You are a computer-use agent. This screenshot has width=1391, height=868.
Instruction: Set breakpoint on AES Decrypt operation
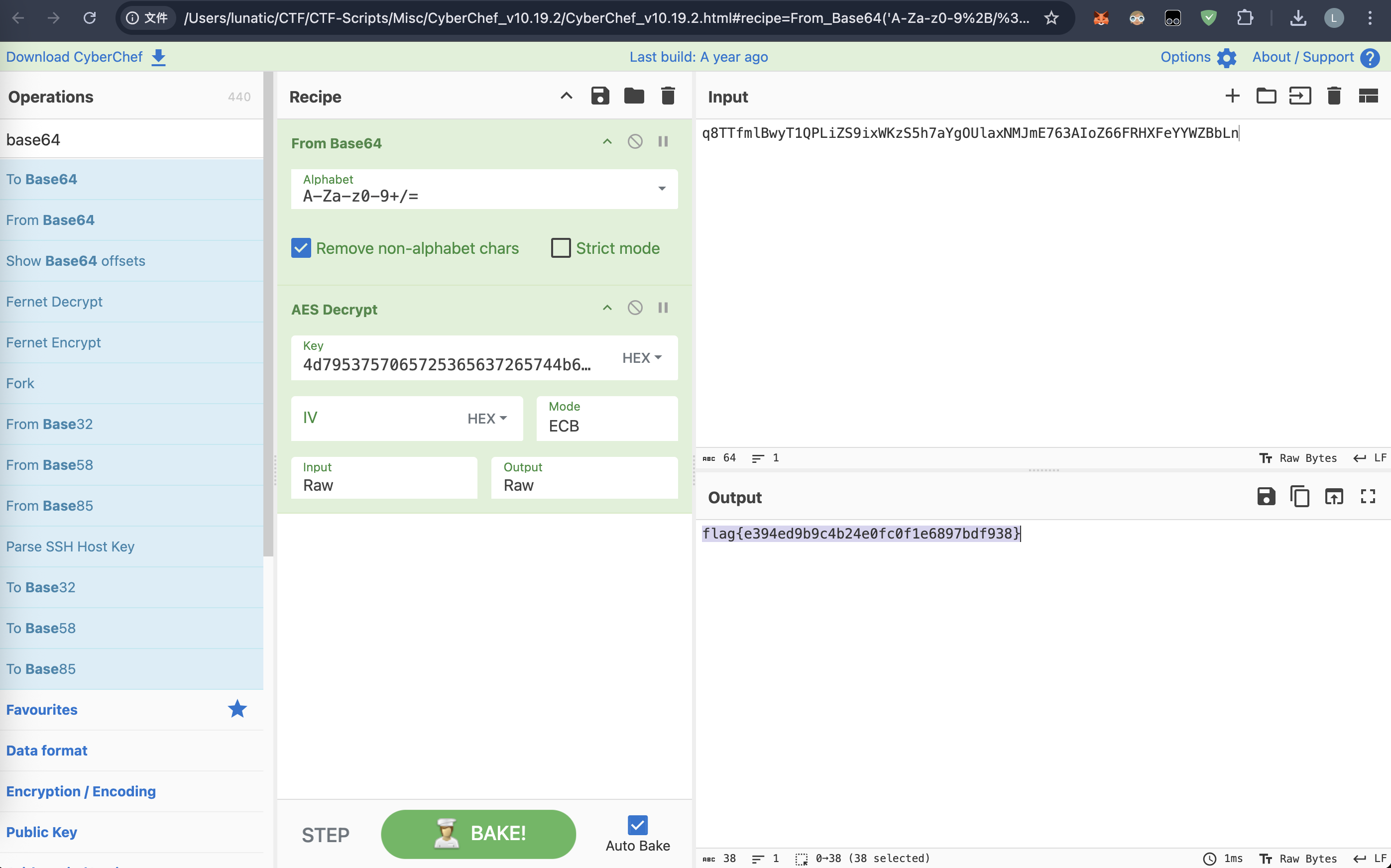click(x=663, y=308)
